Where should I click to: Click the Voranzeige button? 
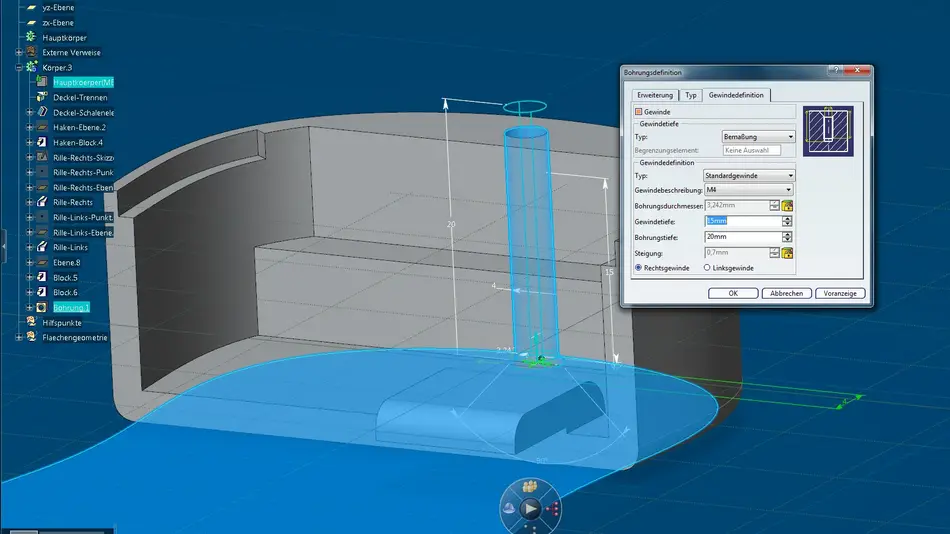839,293
